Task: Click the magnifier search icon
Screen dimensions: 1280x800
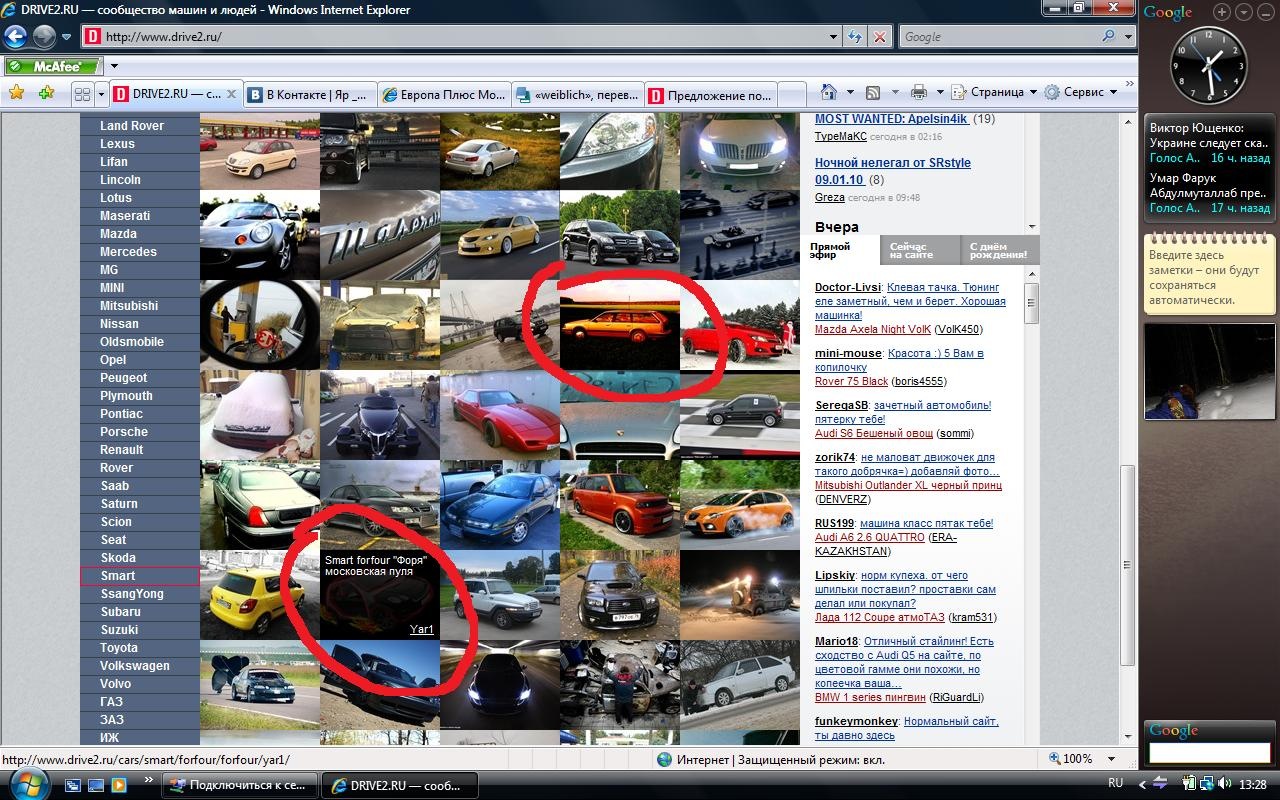Action: pyautogui.click(x=1108, y=37)
